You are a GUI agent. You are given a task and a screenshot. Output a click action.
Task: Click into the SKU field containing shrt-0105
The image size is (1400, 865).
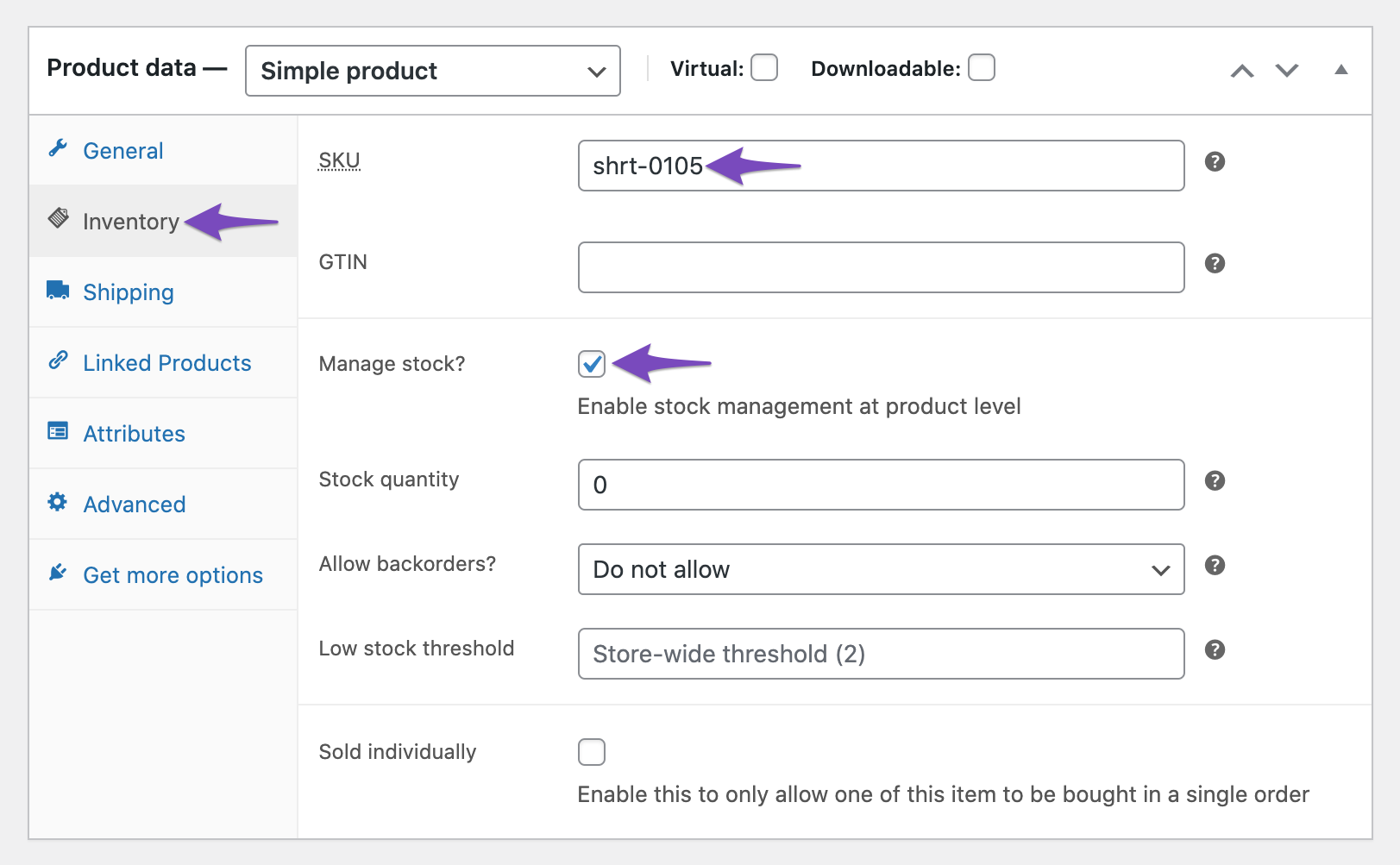[881, 166]
